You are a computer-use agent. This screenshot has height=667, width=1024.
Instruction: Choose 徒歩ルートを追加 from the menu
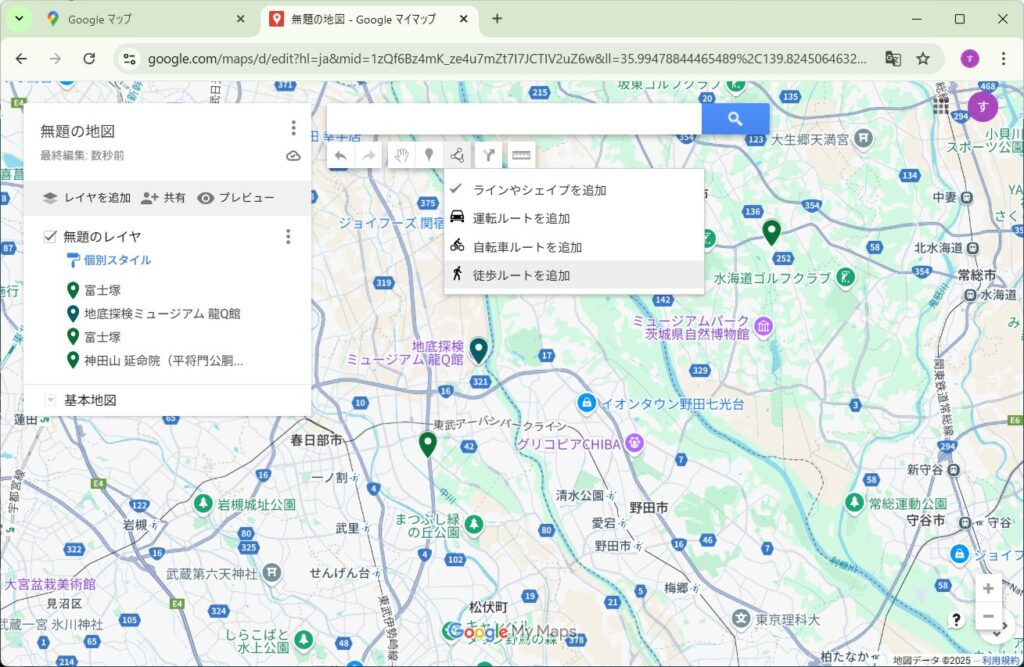[x=575, y=275]
